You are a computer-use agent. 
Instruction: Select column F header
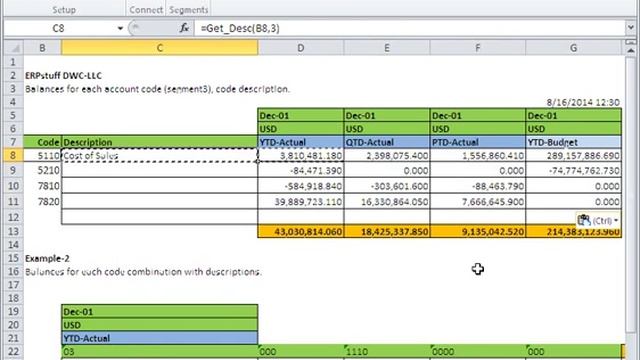(478, 48)
